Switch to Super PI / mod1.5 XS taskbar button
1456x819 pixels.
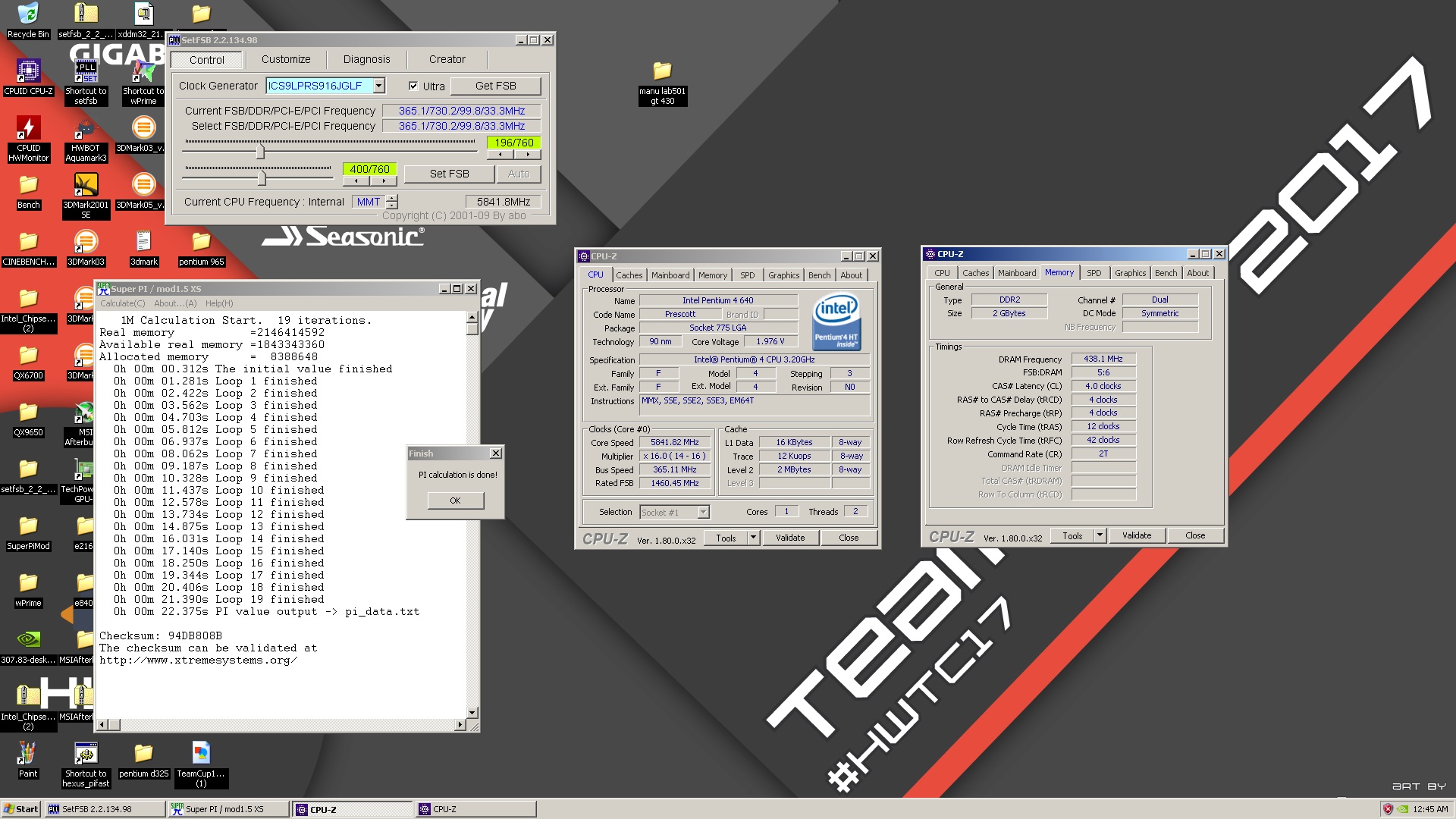[228, 809]
